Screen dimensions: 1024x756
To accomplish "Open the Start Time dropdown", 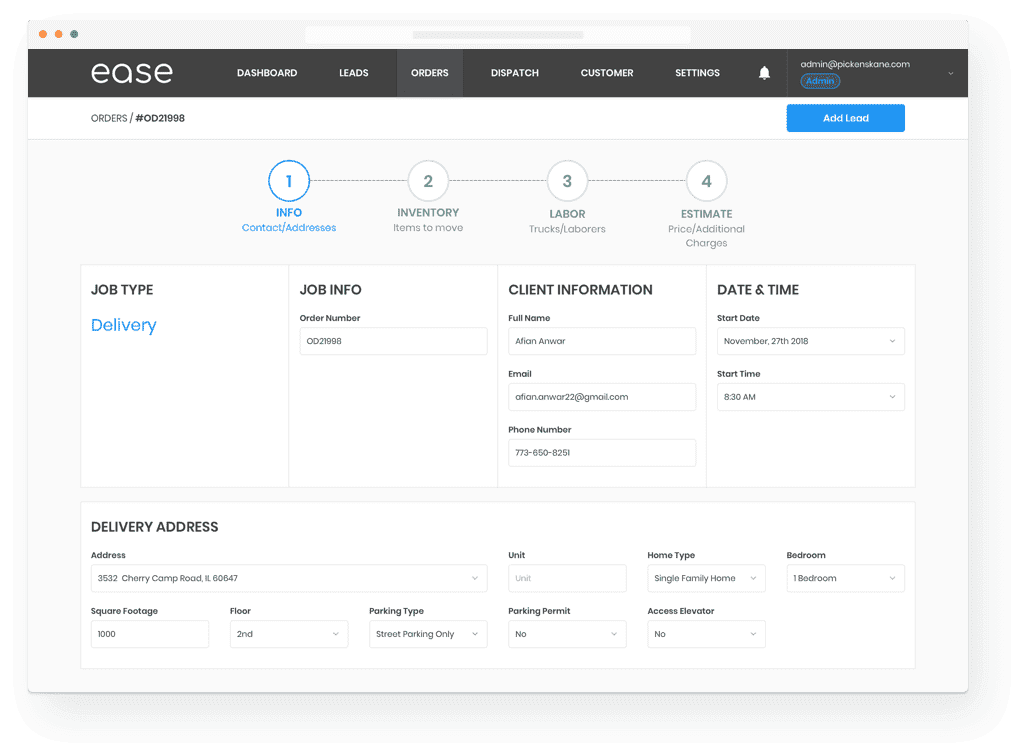I will point(810,397).
